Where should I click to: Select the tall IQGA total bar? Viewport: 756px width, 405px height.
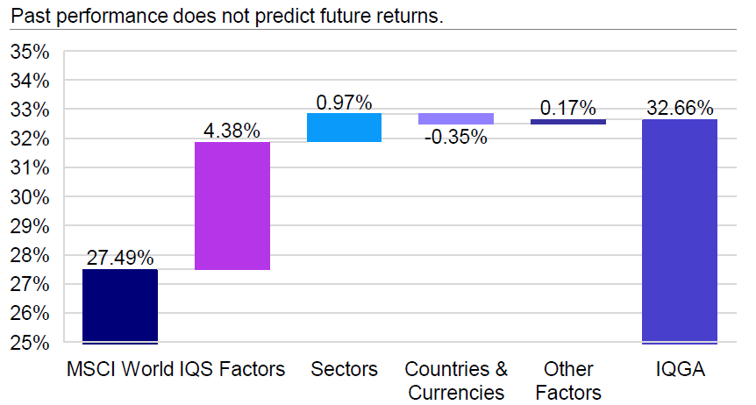tap(680, 231)
